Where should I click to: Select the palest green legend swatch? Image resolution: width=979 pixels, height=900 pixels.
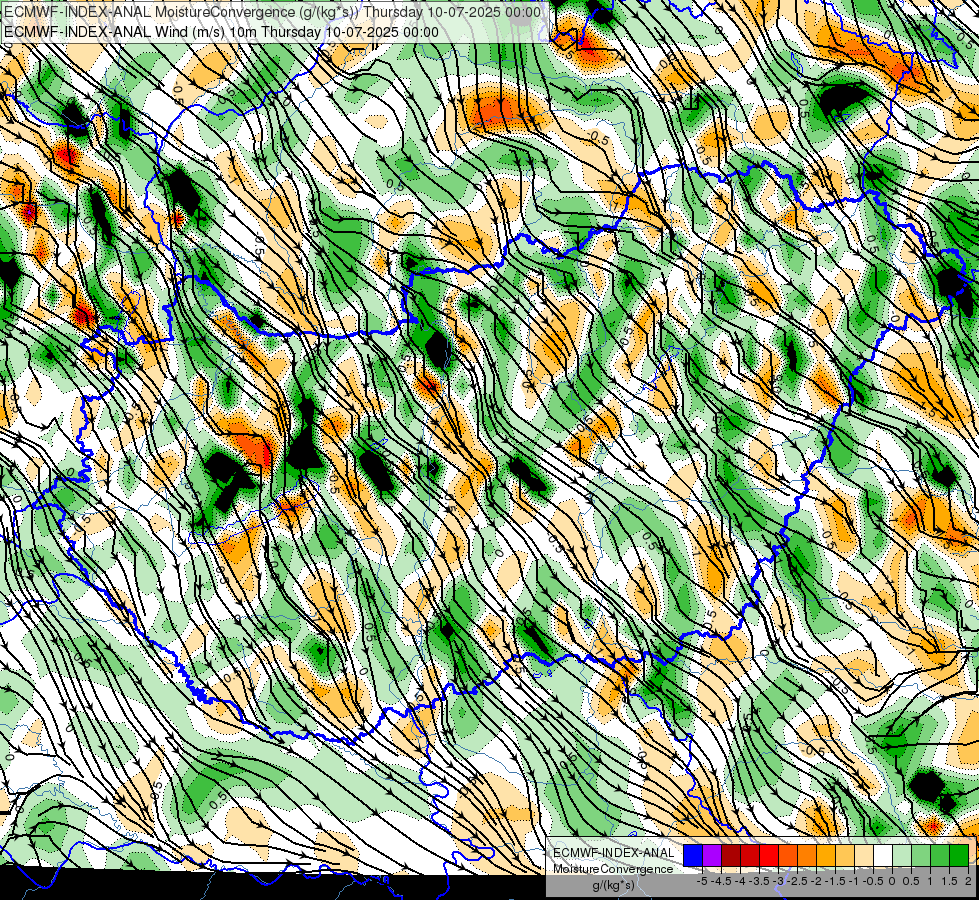click(902, 855)
